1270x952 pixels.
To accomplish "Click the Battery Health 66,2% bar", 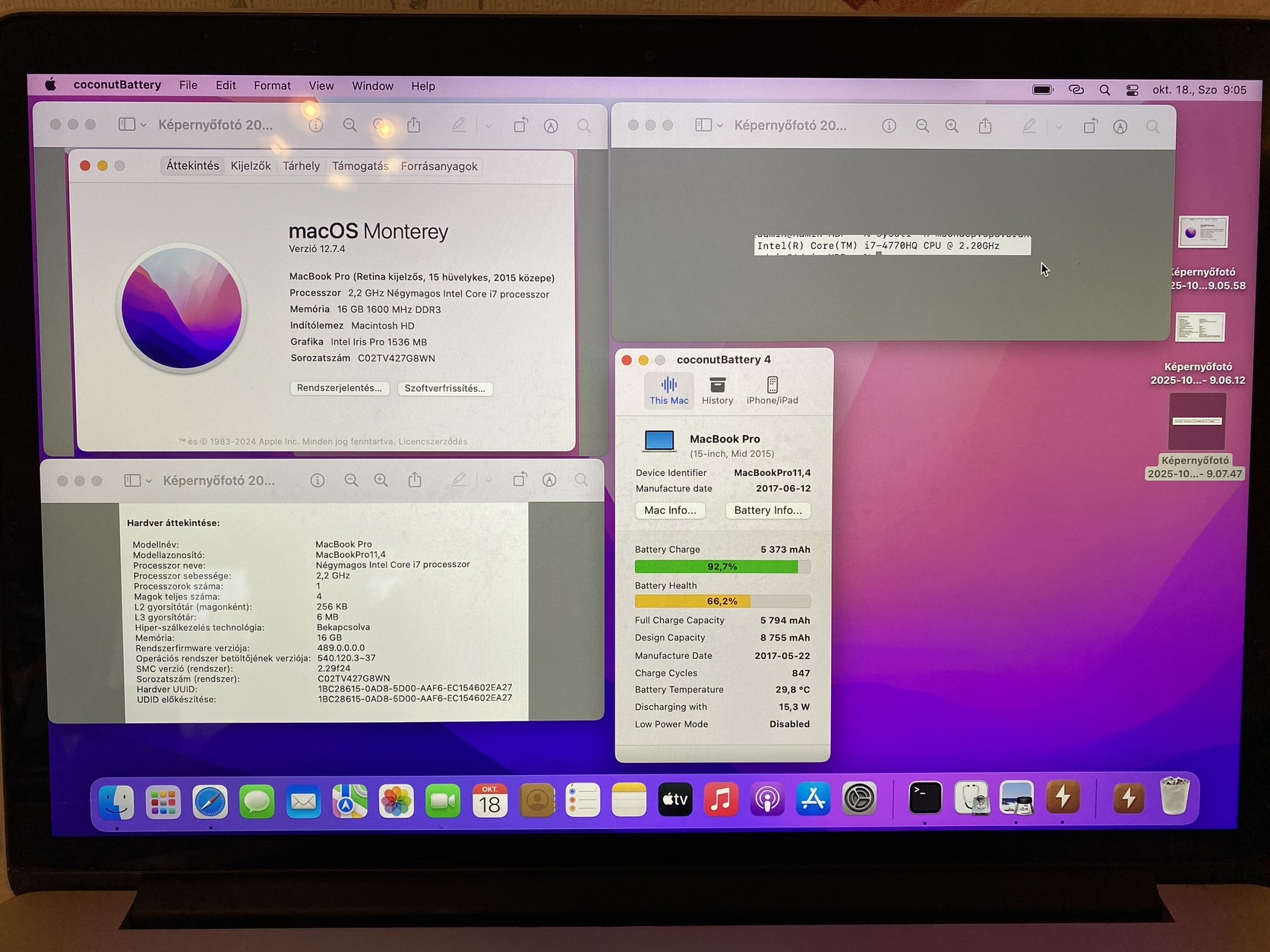I will tap(722, 601).
